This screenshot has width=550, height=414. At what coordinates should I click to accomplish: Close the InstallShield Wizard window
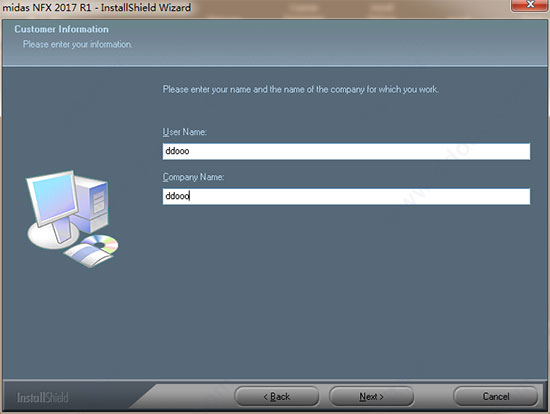coord(530,5)
